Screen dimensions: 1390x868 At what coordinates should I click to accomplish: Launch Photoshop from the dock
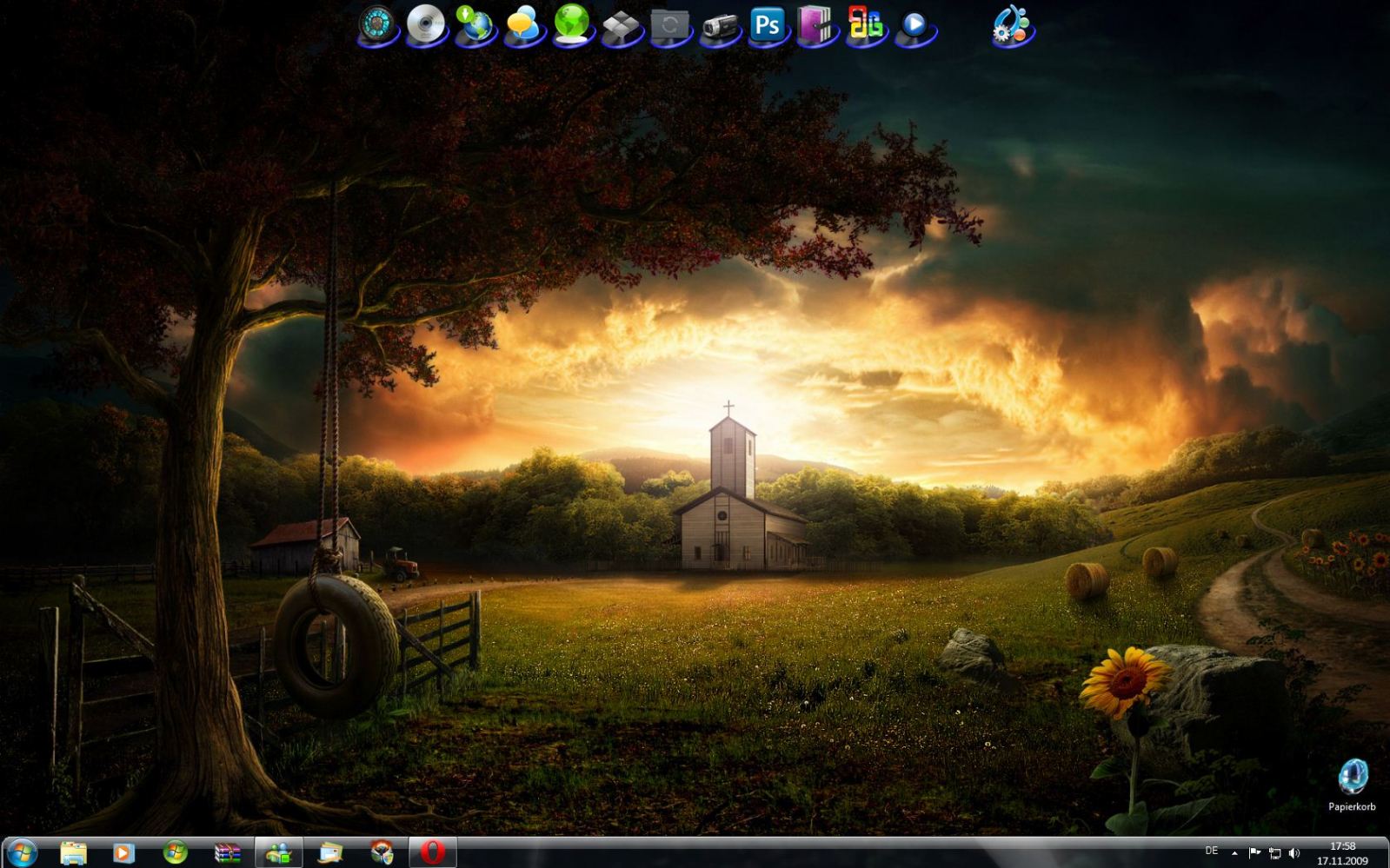(768, 24)
